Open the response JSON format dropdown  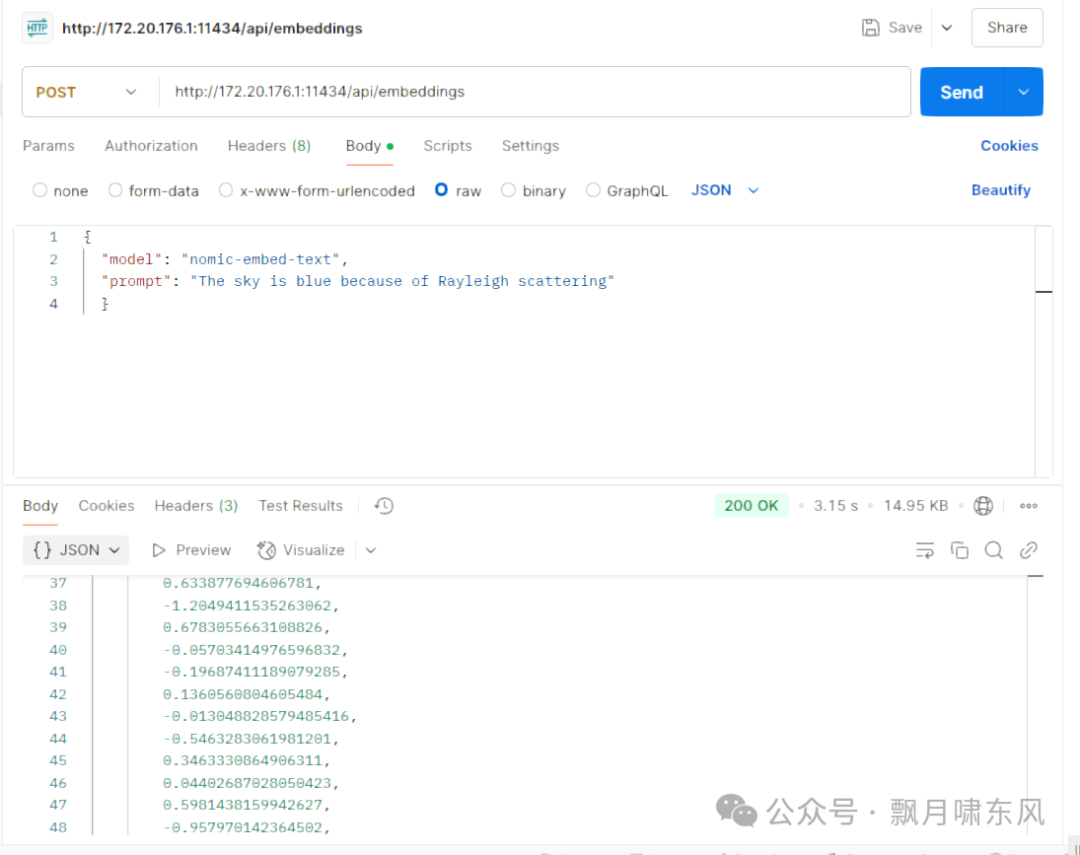coord(76,550)
